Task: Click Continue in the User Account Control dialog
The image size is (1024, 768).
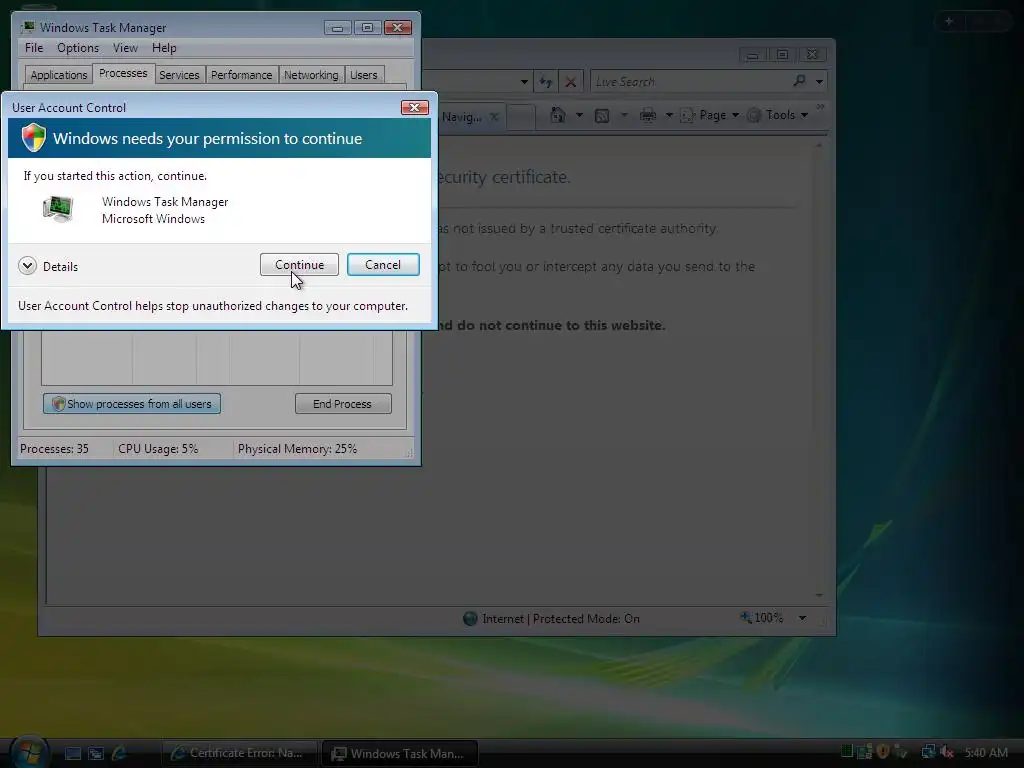Action: [x=299, y=264]
